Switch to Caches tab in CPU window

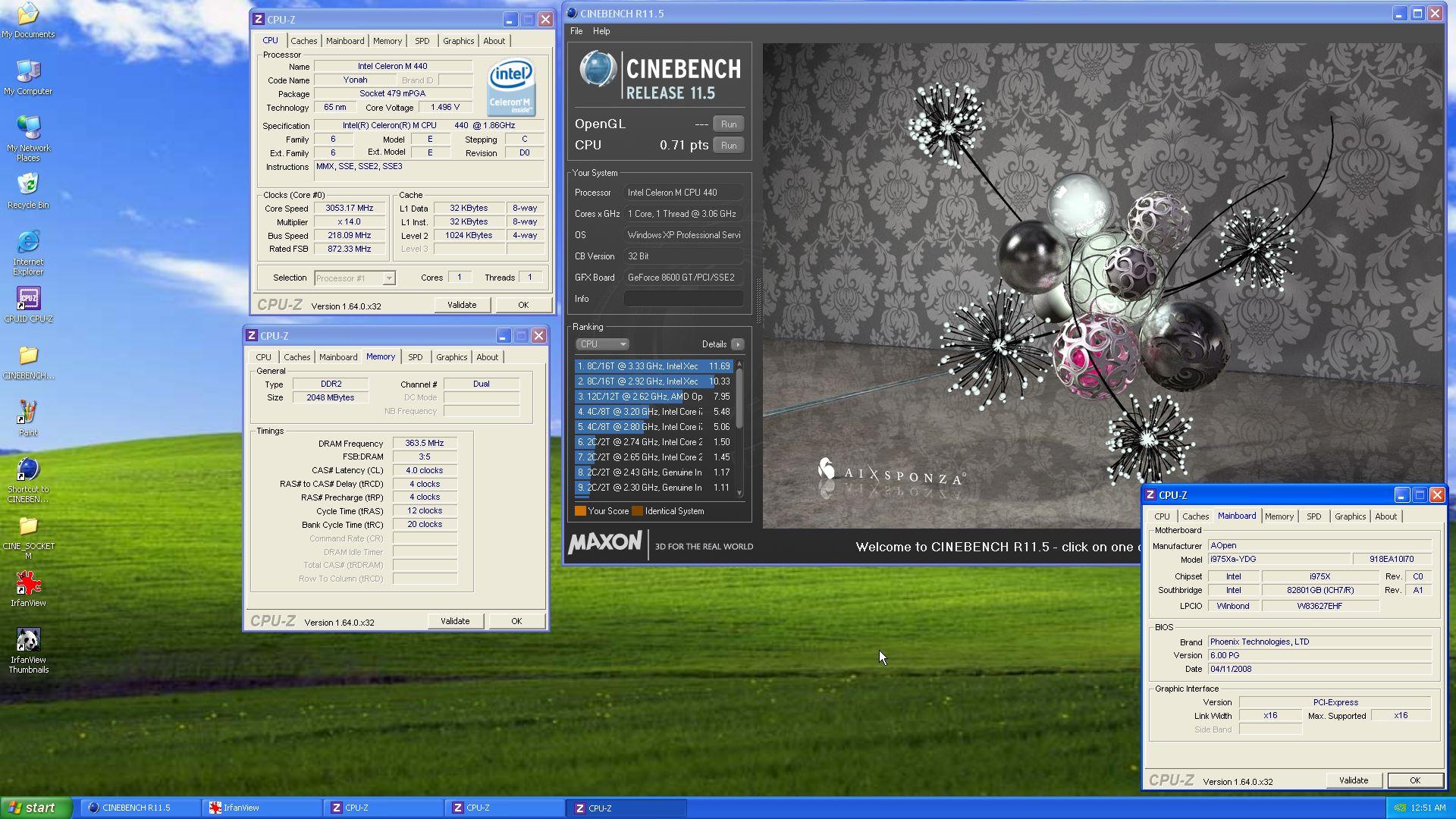click(303, 41)
